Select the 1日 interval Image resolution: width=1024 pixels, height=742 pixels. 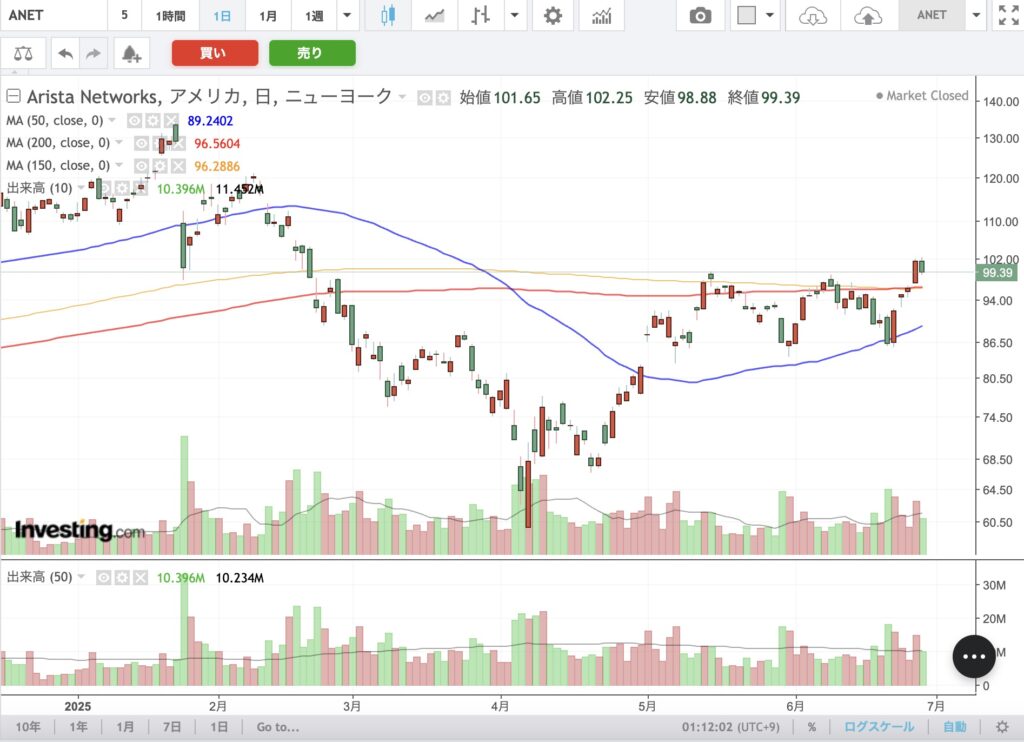[222, 16]
